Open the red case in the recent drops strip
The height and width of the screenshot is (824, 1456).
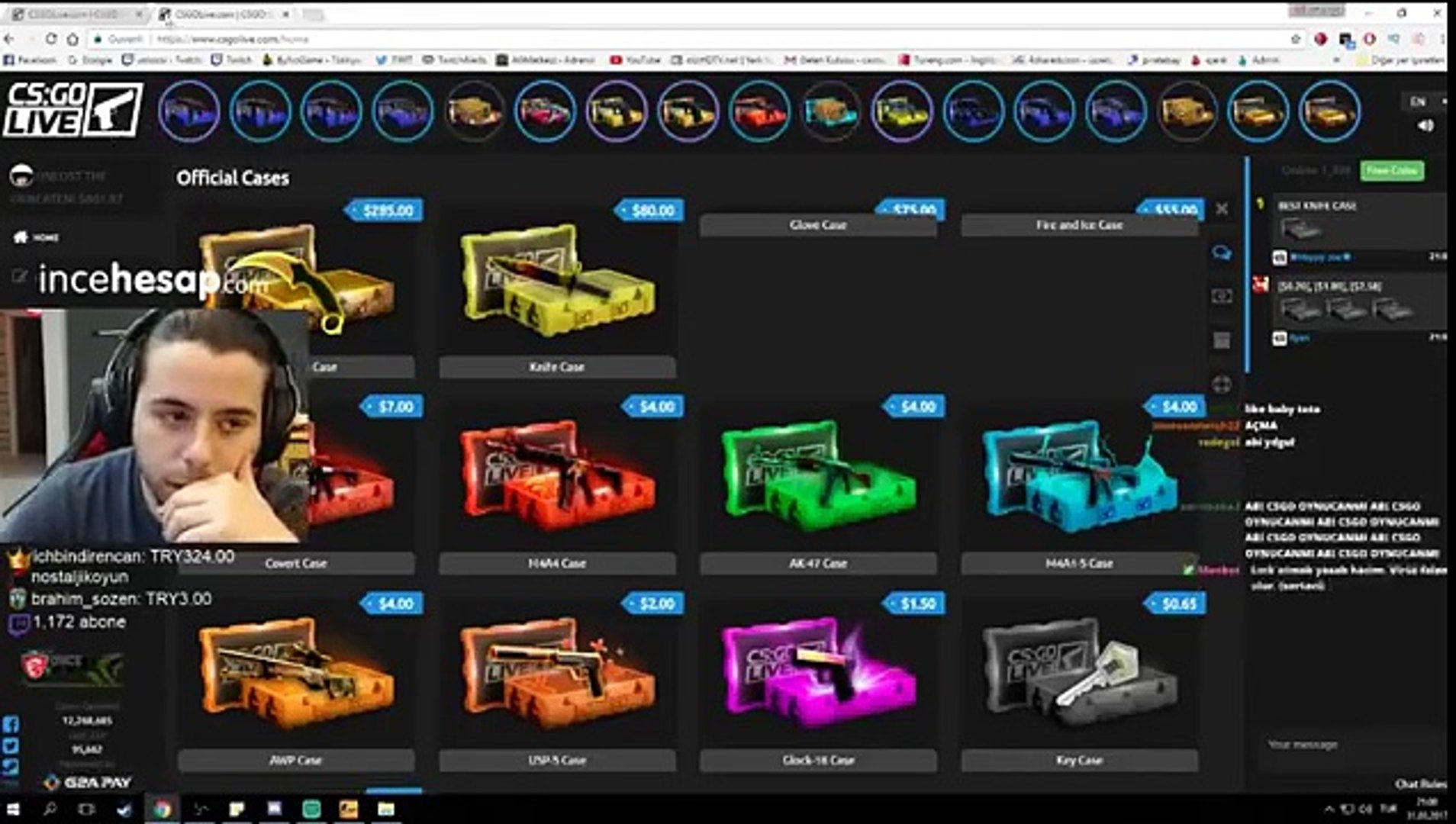[759, 111]
